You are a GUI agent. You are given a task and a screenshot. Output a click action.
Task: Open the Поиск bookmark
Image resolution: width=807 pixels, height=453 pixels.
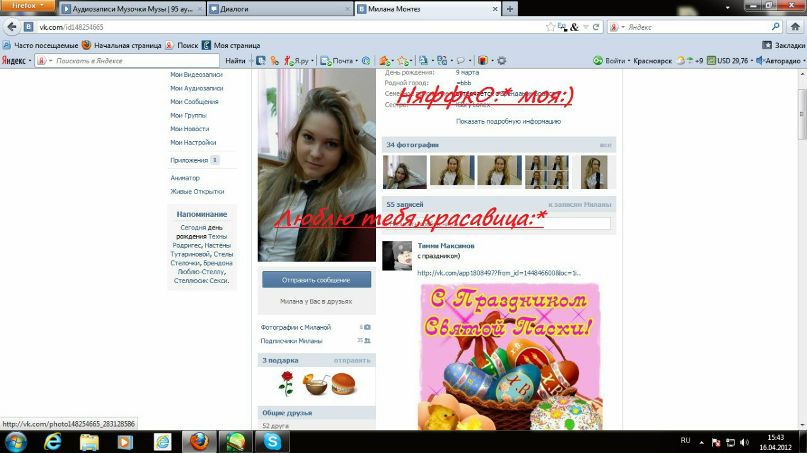pyautogui.click(x=182, y=45)
